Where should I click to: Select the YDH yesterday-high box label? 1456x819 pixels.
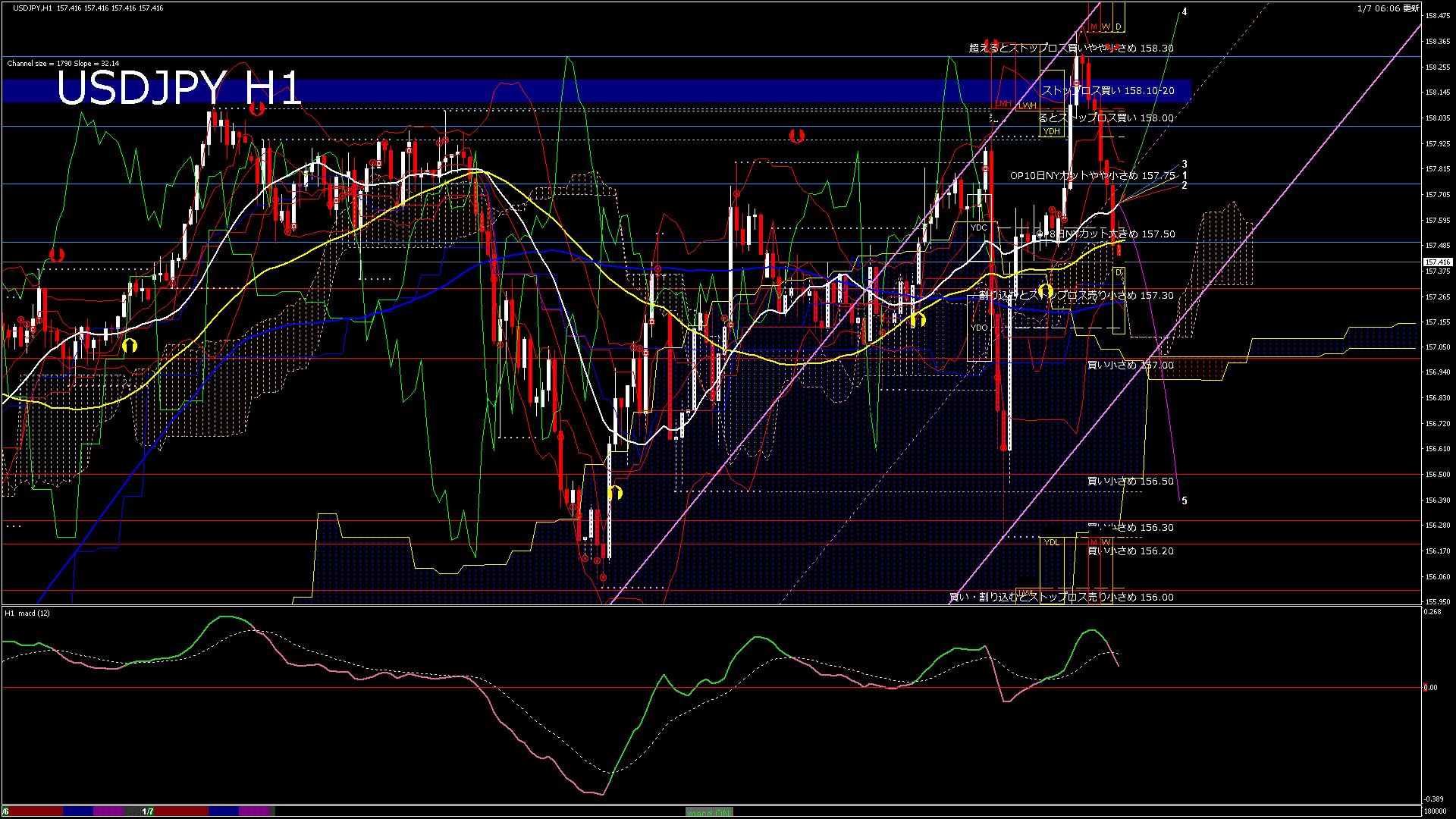[x=1051, y=131]
